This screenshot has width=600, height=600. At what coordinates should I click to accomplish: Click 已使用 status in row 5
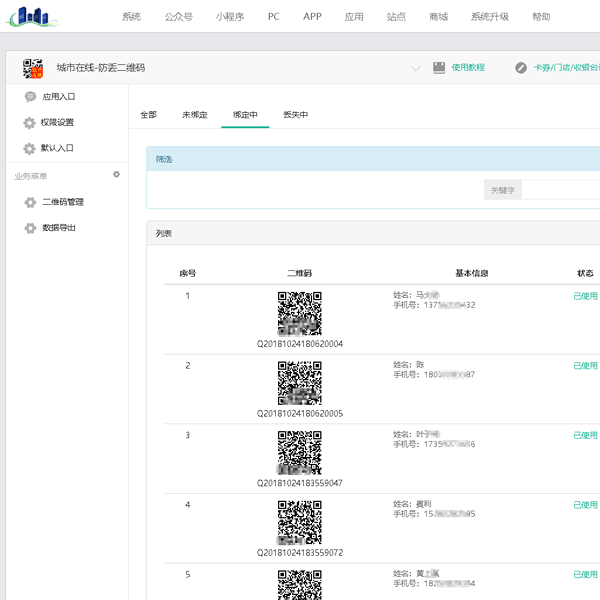[x=585, y=575]
